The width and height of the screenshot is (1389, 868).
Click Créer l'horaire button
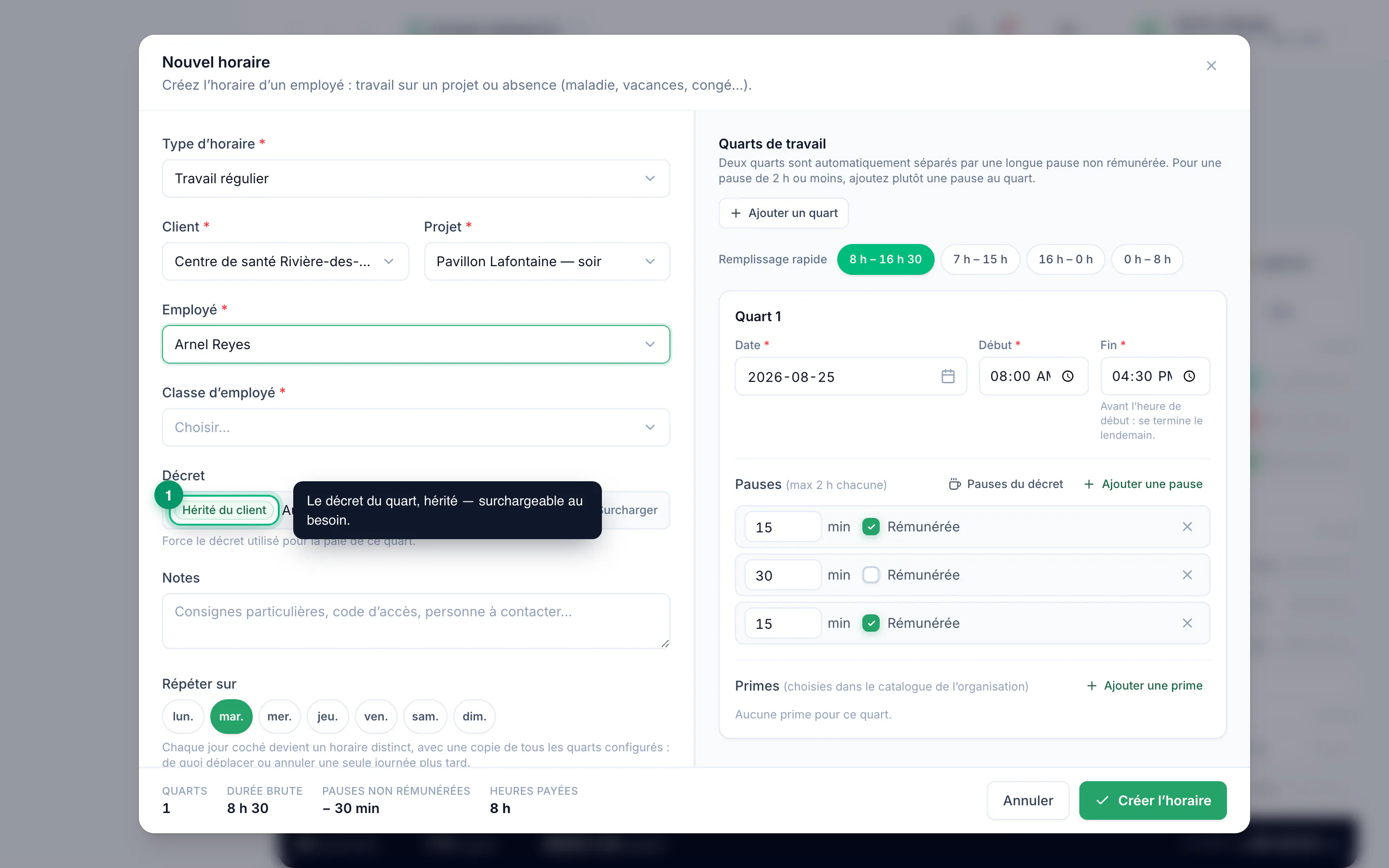click(x=1153, y=800)
